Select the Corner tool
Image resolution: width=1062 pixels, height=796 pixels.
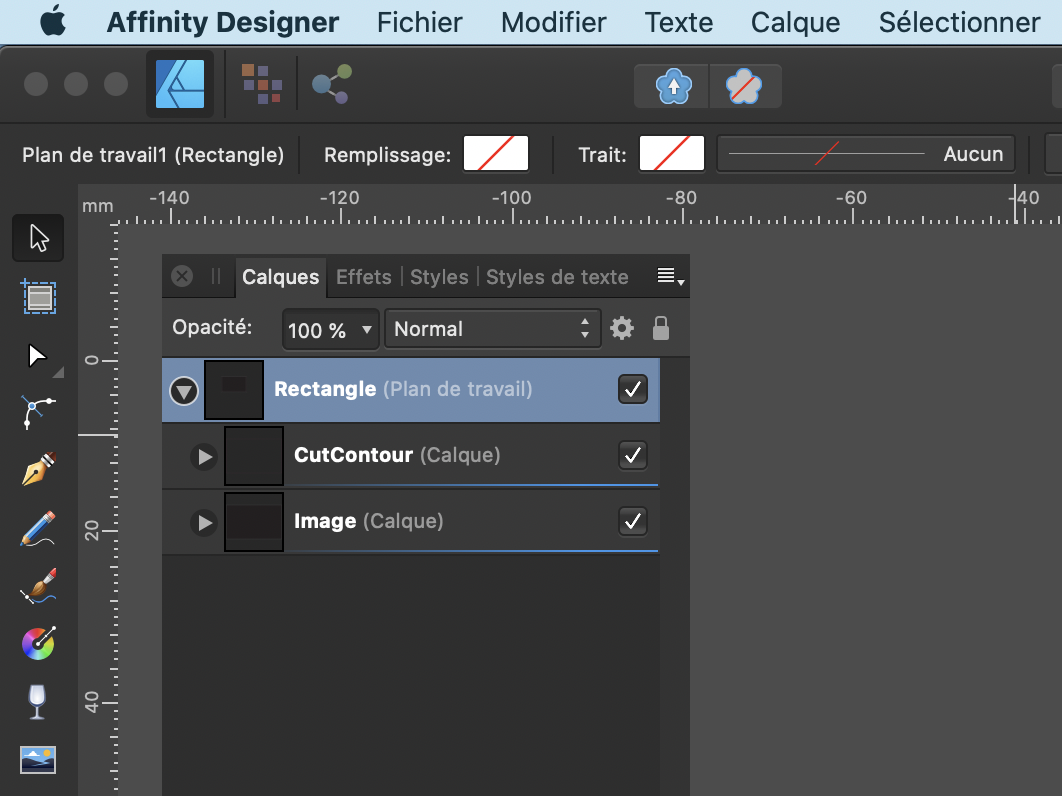[x=38, y=412]
